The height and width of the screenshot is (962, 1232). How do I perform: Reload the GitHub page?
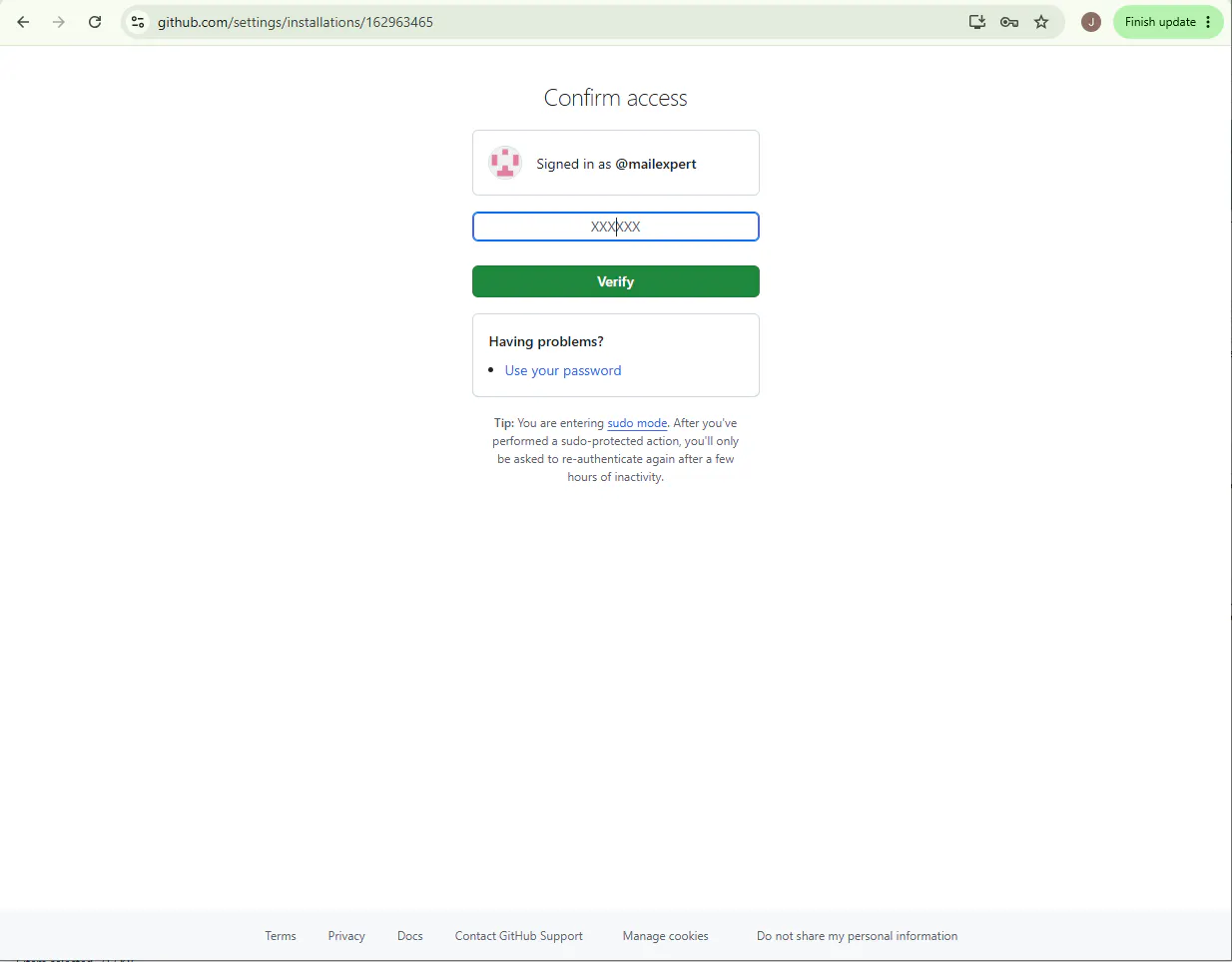pos(95,22)
